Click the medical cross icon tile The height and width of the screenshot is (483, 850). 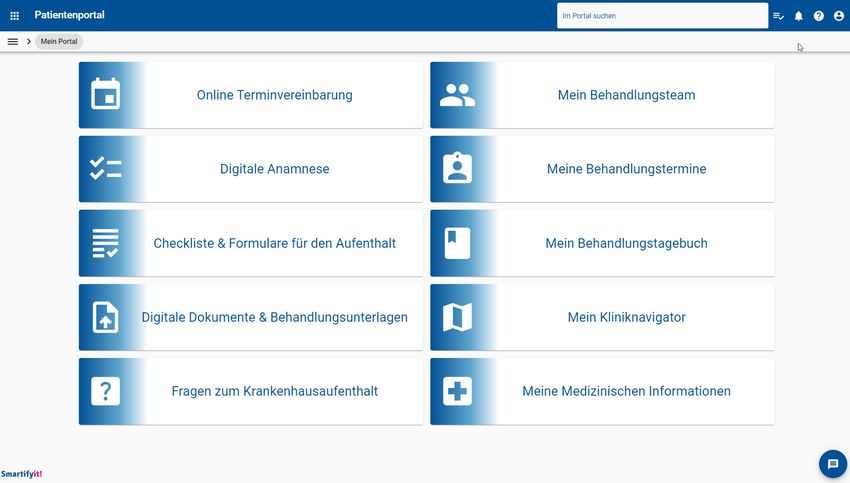click(x=457, y=391)
